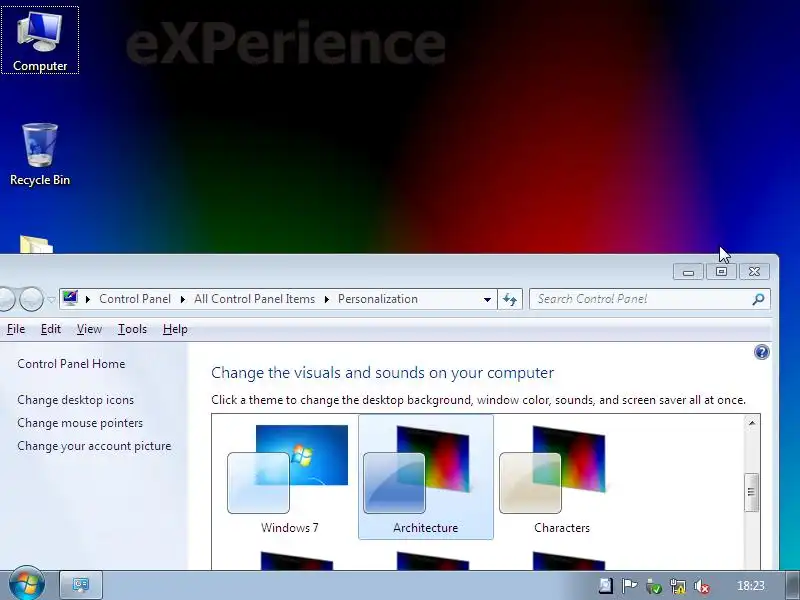
Task: Open the View menu
Action: tap(89, 329)
